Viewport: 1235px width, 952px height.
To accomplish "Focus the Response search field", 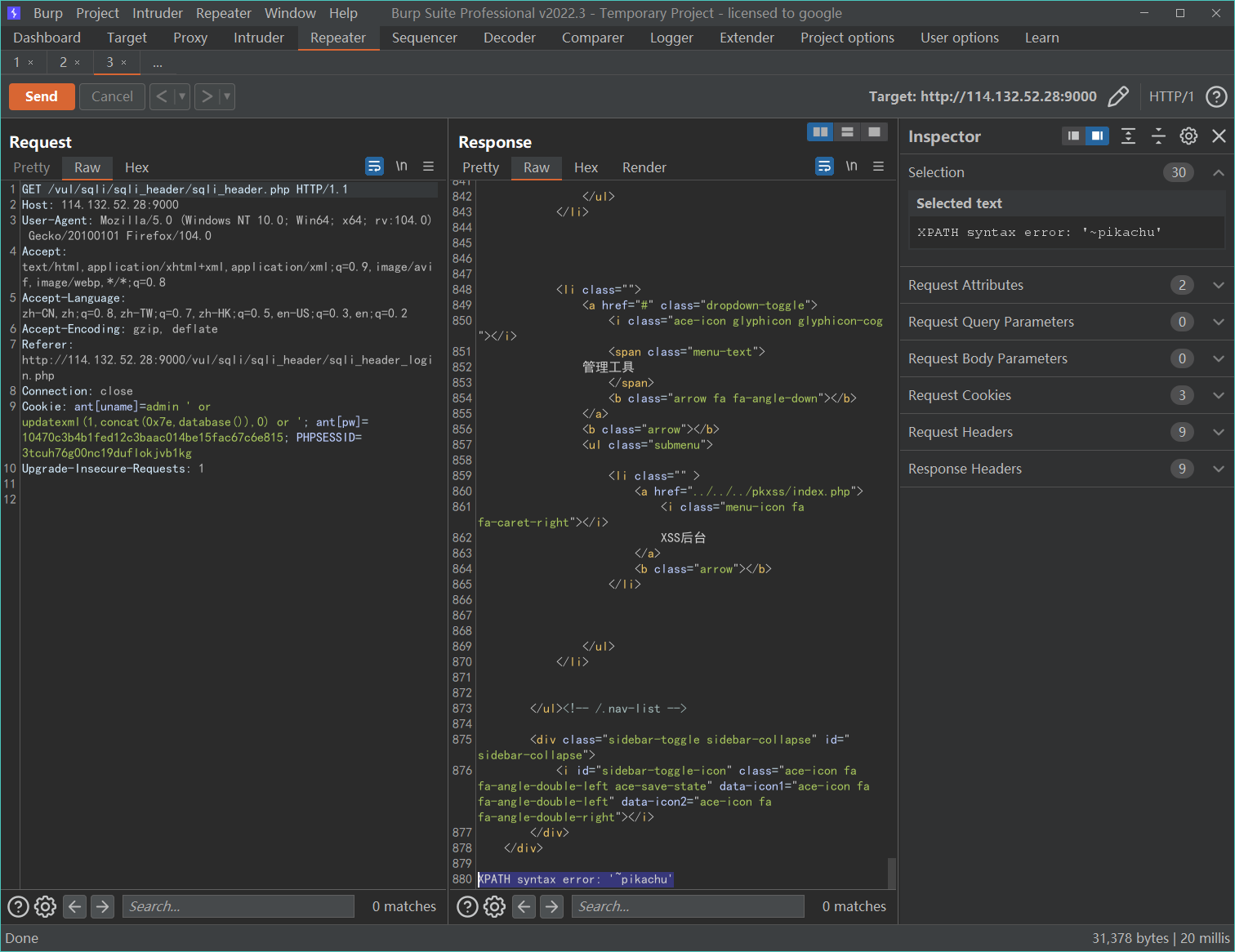I will point(688,906).
